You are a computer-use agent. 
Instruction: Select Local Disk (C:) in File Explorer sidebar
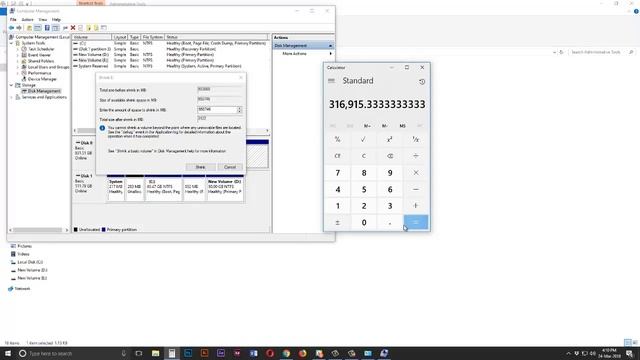pyautogui.click(x=30, y=262)
